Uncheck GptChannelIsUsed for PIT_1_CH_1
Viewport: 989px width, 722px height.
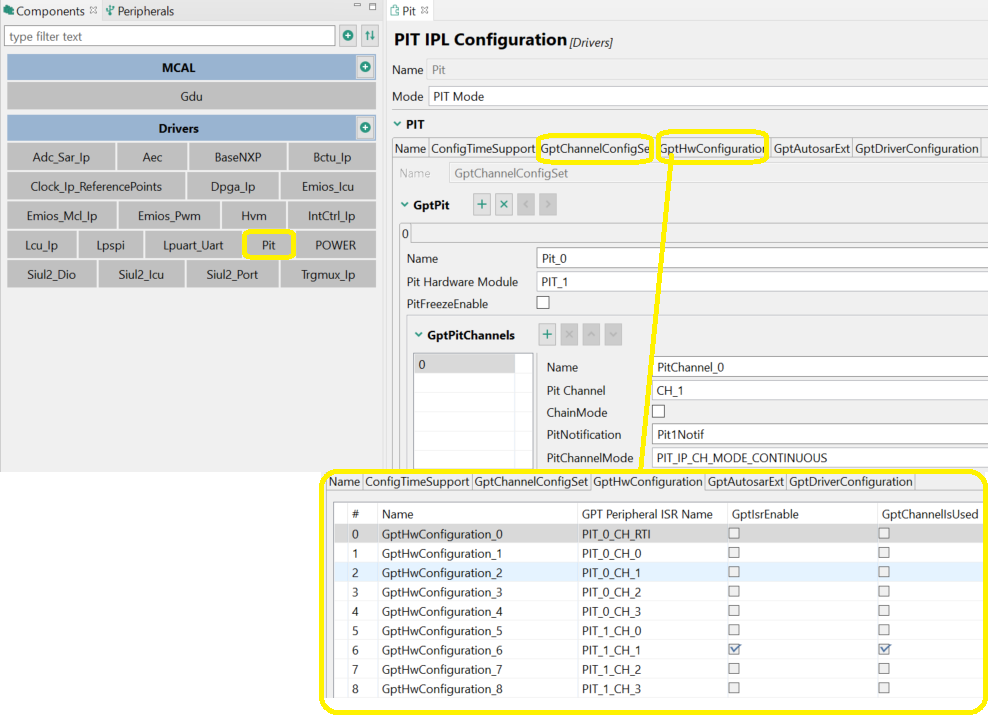884,649
